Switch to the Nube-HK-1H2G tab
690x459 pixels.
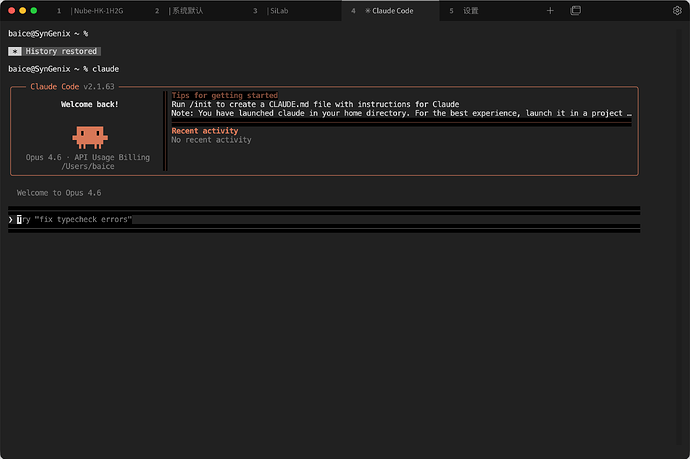[97, 11]
